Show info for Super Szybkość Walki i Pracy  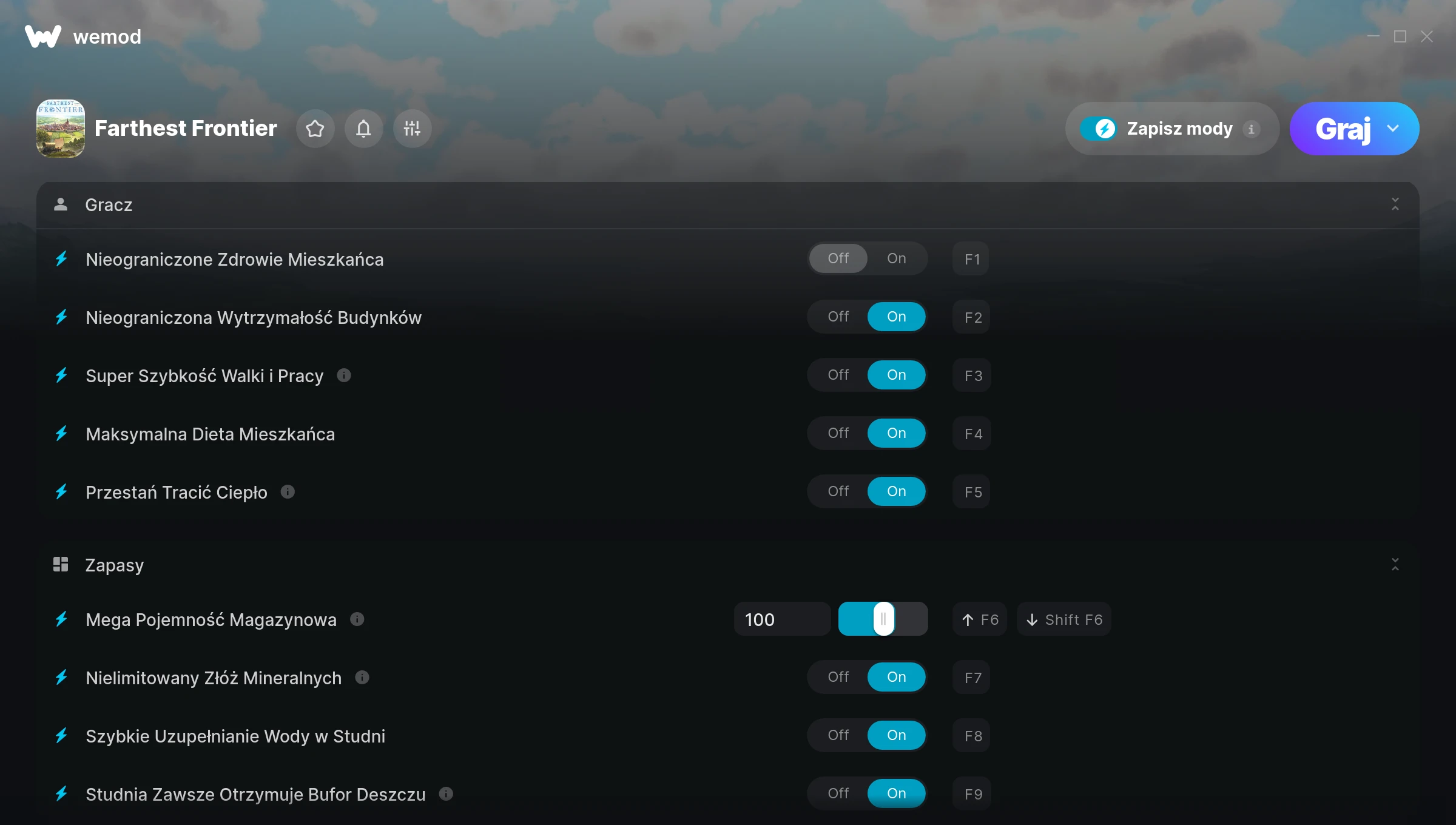coord(344,375)
